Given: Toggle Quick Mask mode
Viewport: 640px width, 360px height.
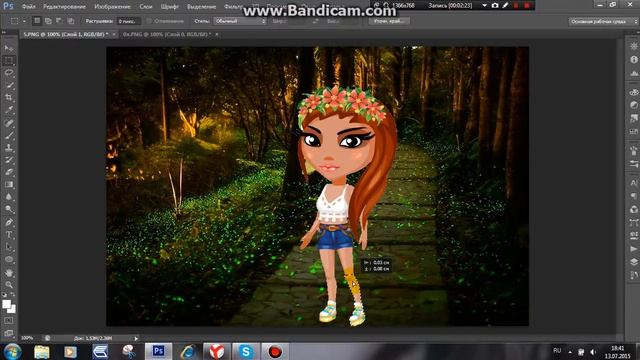Looking at the screenshot, I should click(x=9, y=321).
